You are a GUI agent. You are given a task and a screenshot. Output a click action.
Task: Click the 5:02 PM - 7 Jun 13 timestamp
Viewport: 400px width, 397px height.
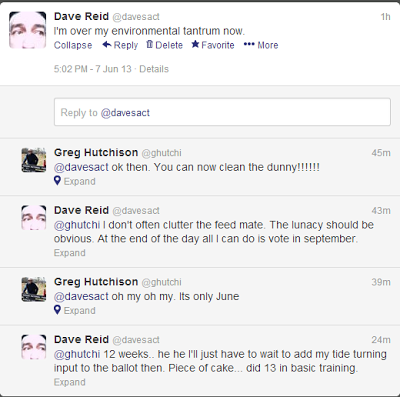tap(93, 69)
